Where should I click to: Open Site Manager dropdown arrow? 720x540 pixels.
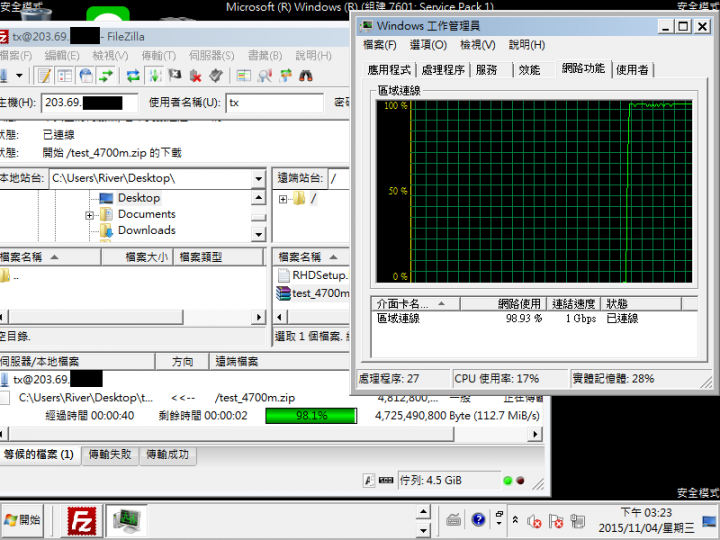pyautogui.click(x=19, y=75)
